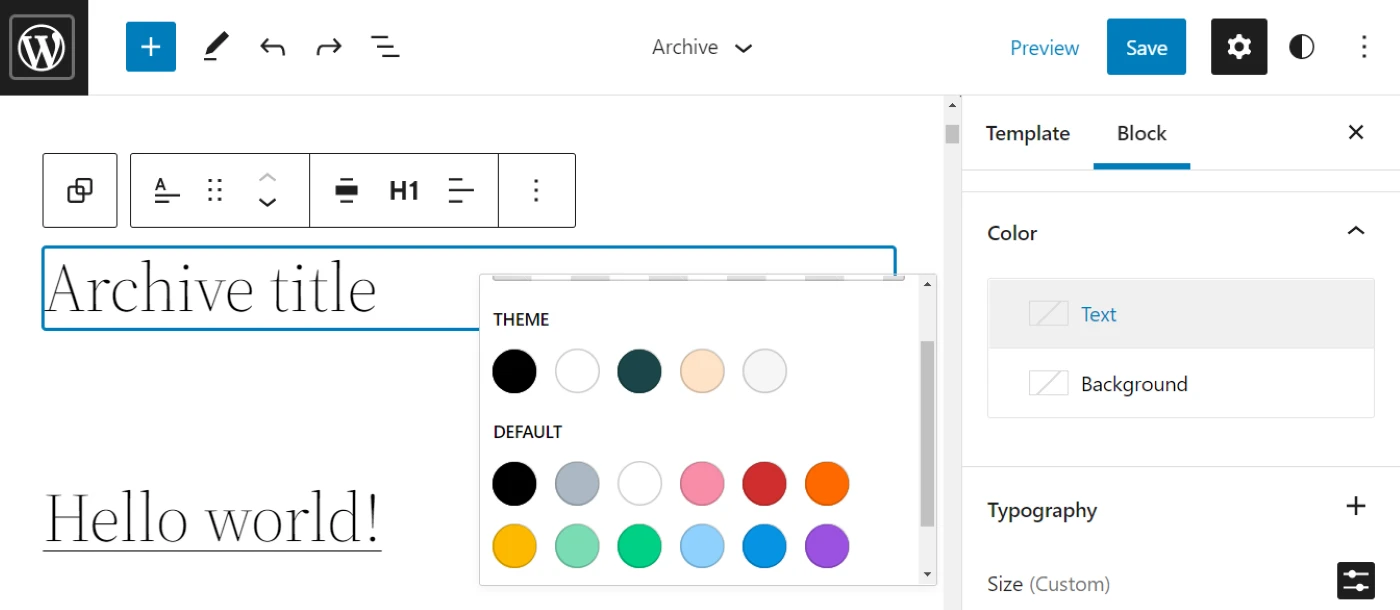Close the settings sidebar

click(1356, 132)
